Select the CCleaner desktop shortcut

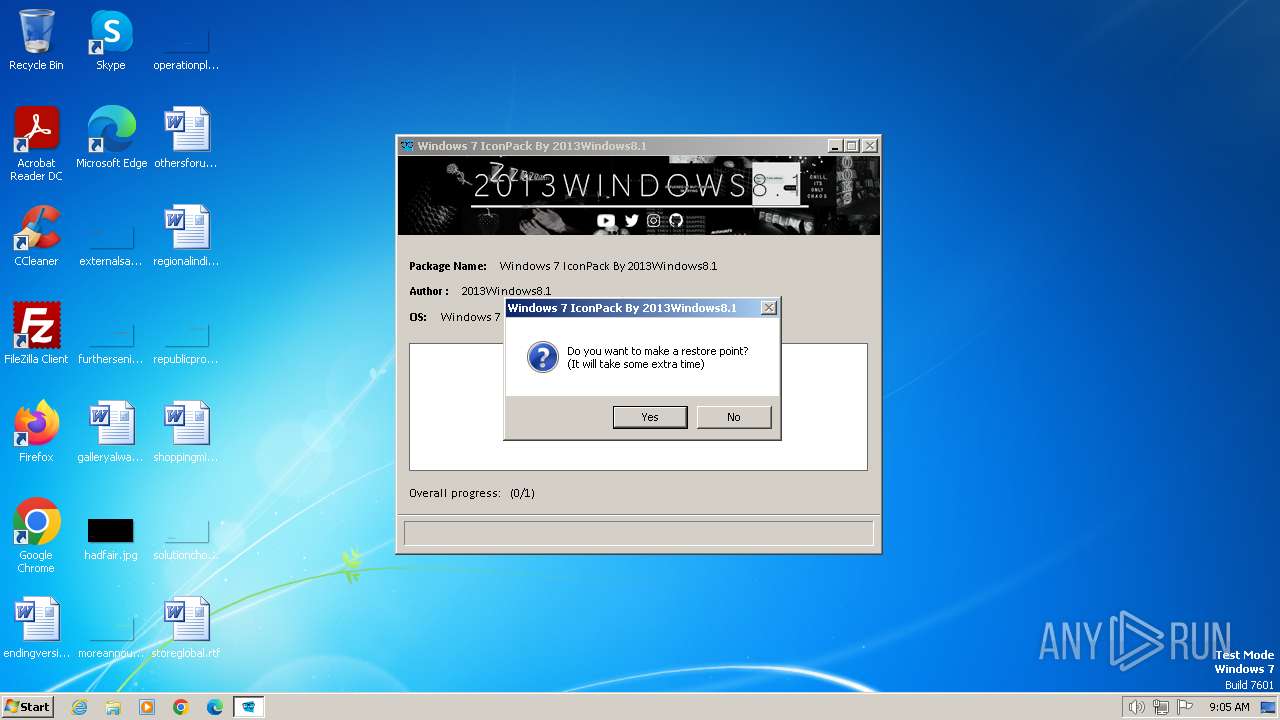(x=36, y=236)
